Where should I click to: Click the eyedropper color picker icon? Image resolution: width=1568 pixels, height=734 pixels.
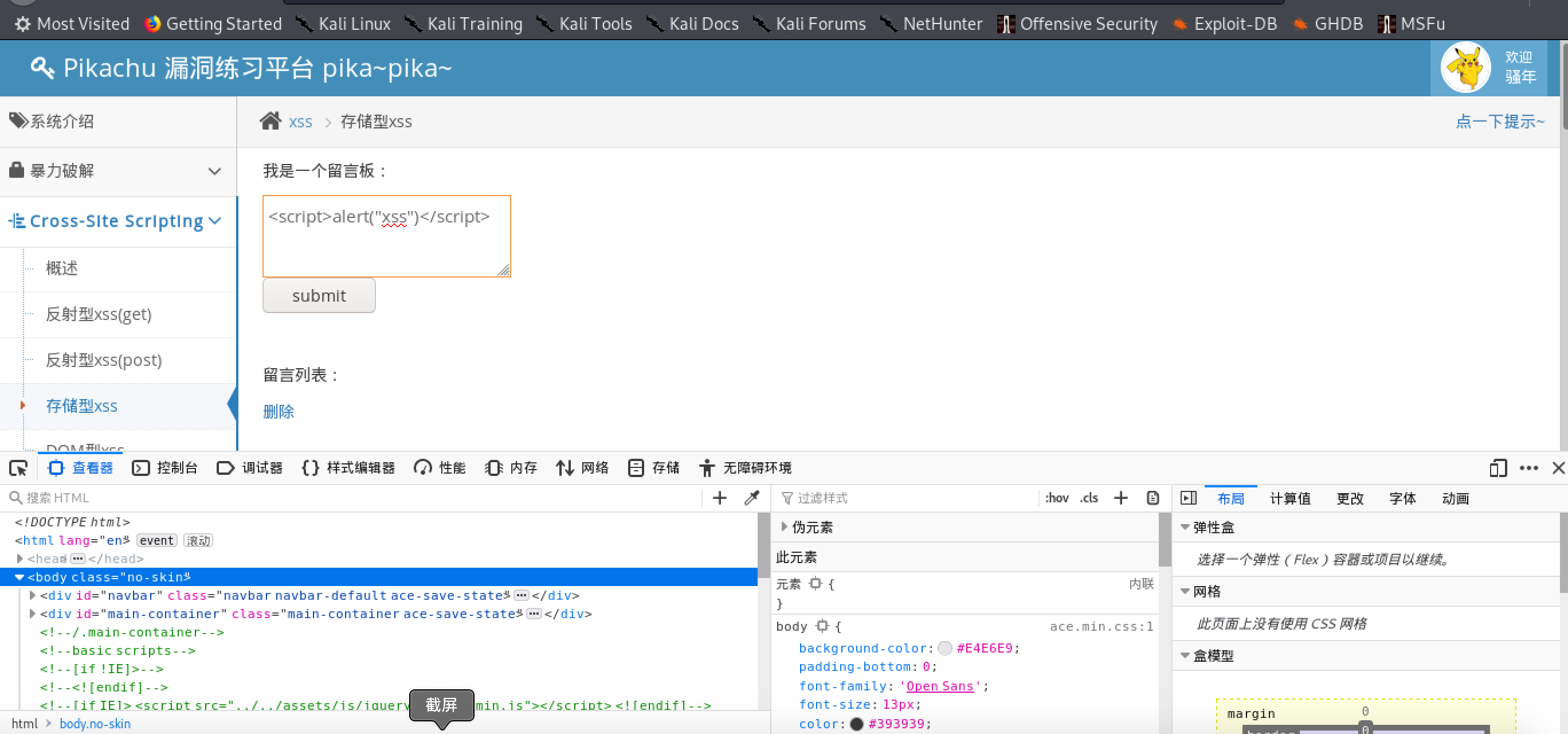point(752,498)
